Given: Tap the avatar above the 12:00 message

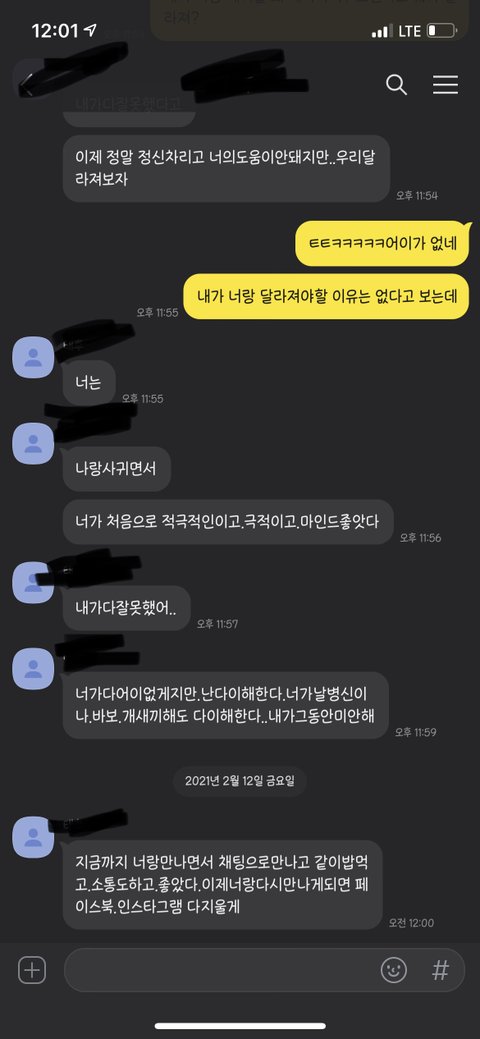Looking at the screenshot, I should click(33, 837).
